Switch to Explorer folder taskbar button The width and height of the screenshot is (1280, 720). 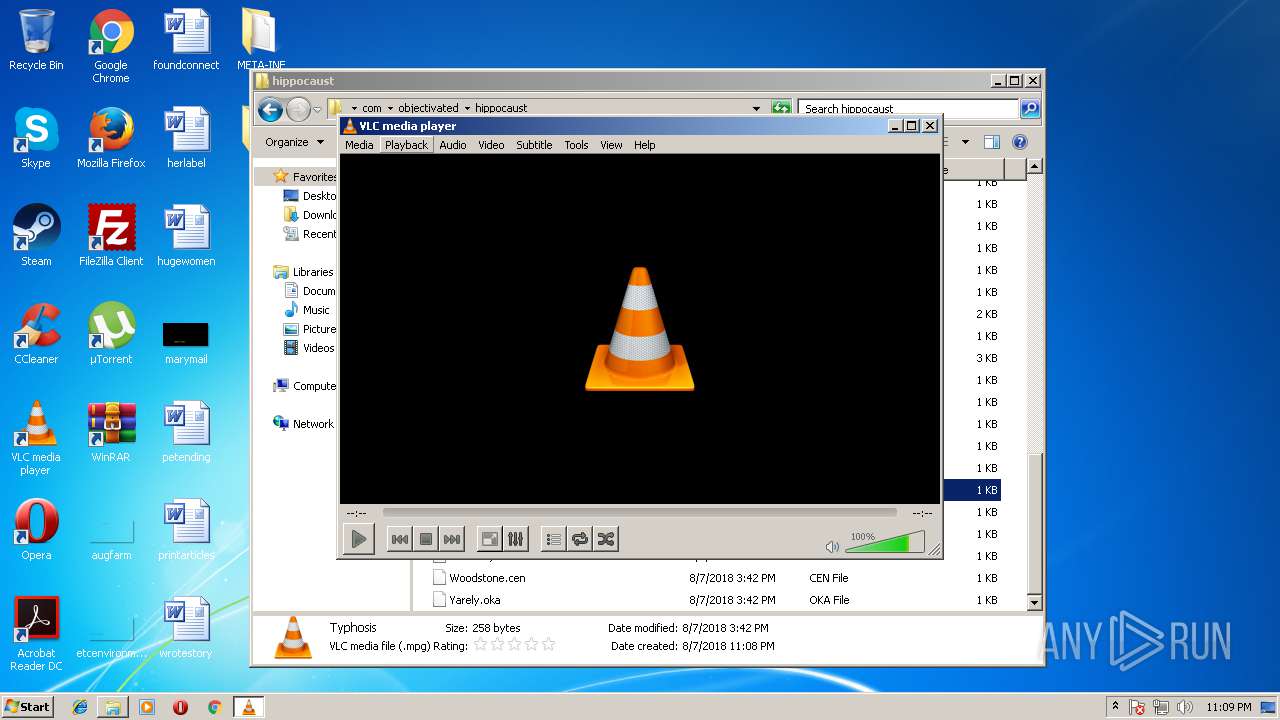pos(113,707)
